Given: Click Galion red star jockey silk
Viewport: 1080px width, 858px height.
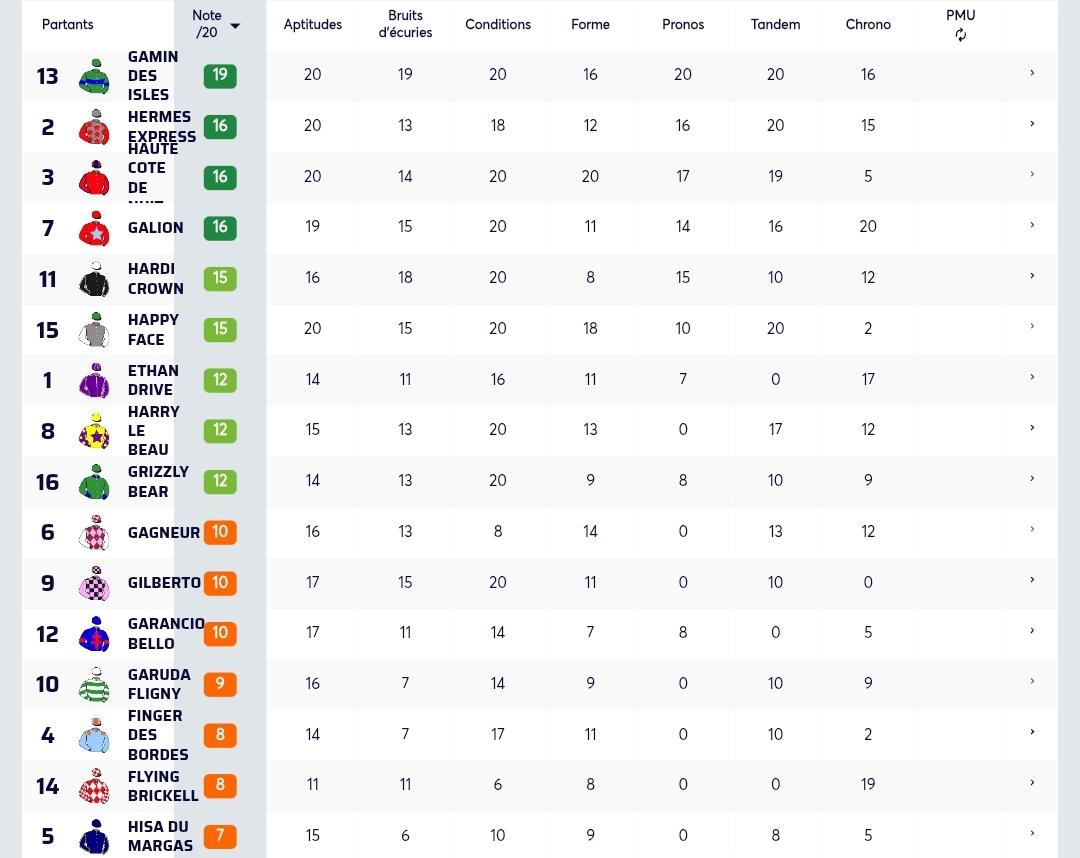Looking at the screenshot, I should click(x=94, y=229).
